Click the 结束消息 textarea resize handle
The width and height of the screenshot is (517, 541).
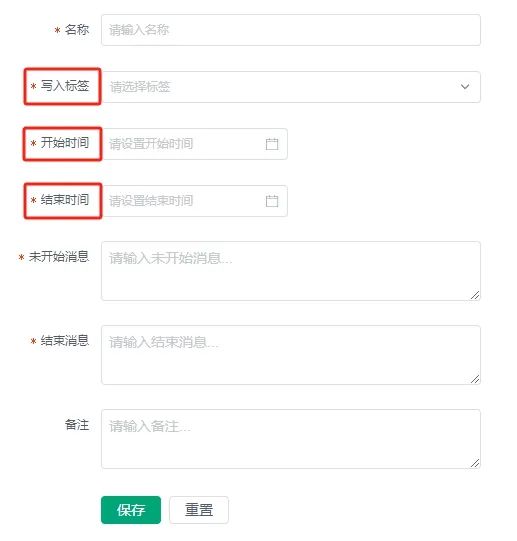point(475,379)
